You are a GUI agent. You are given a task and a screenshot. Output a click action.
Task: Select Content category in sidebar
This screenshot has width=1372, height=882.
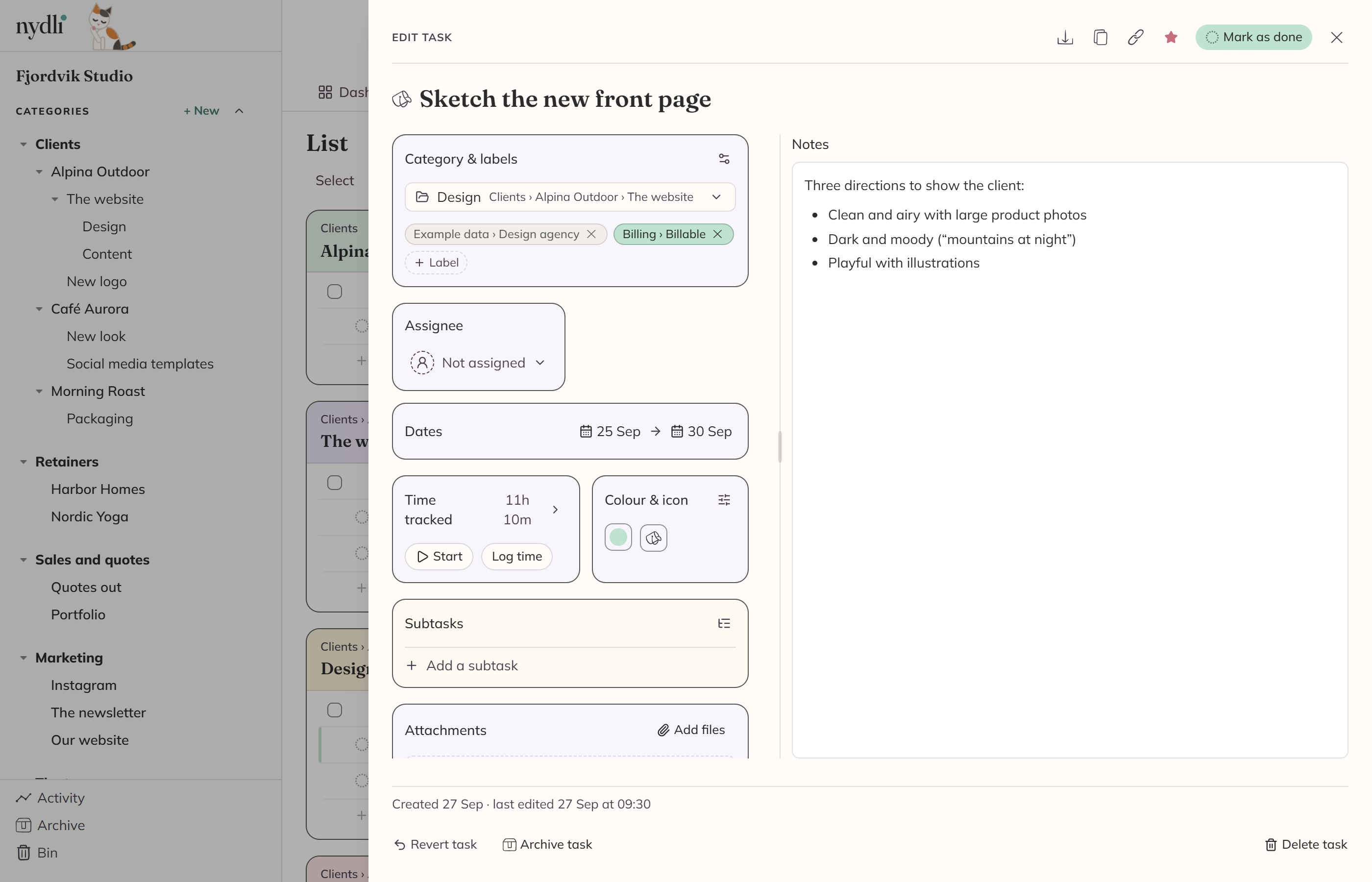(107, 254)
